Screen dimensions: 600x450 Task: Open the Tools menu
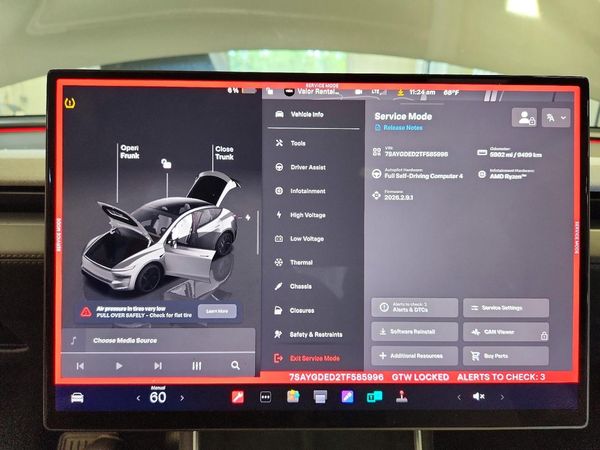(x=290, y=143)
